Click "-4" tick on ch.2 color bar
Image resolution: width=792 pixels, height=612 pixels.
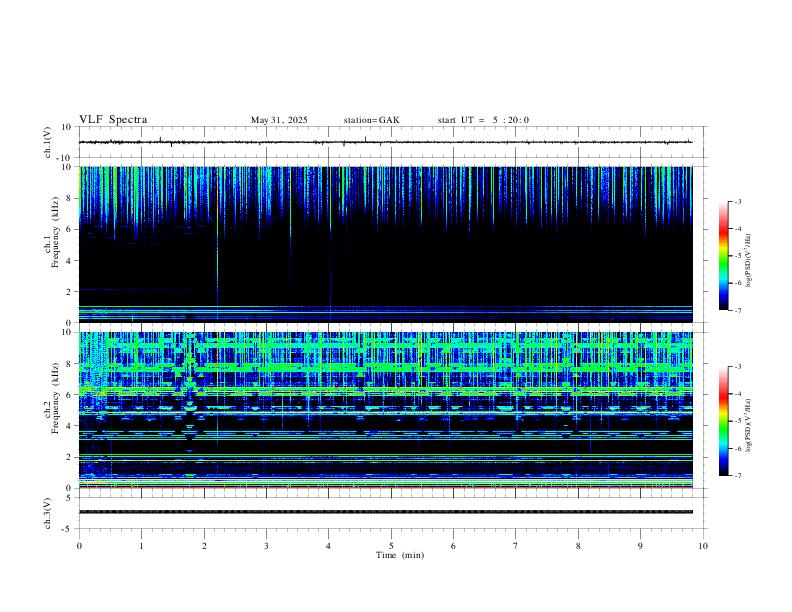pos(737,393)
